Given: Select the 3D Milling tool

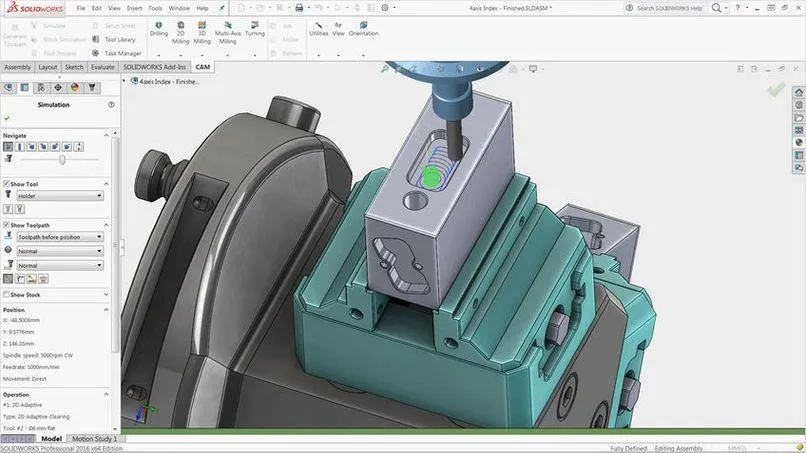Looking at the screenshot, I should [202, 27].
